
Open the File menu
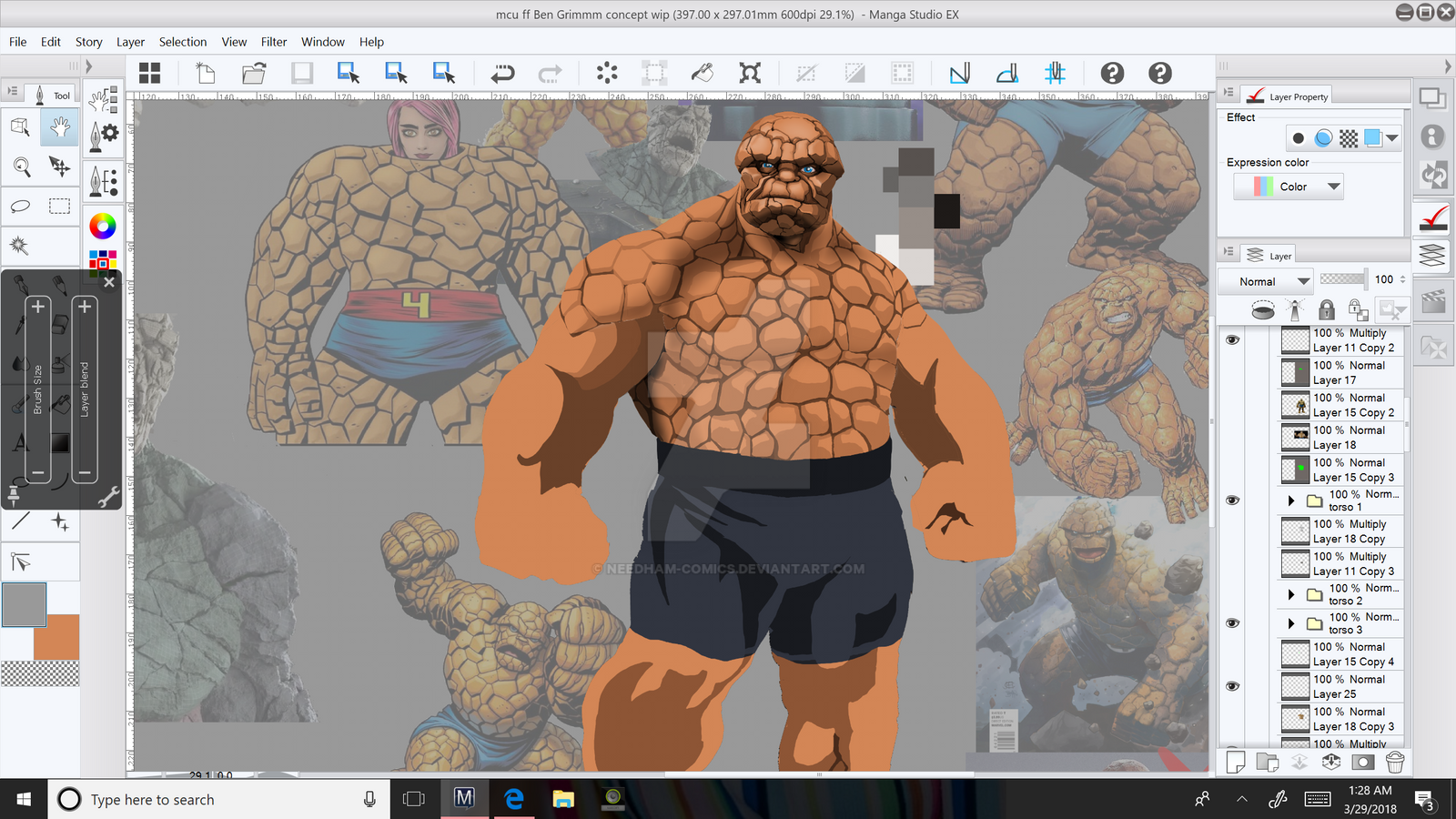[x=17, y=42]
